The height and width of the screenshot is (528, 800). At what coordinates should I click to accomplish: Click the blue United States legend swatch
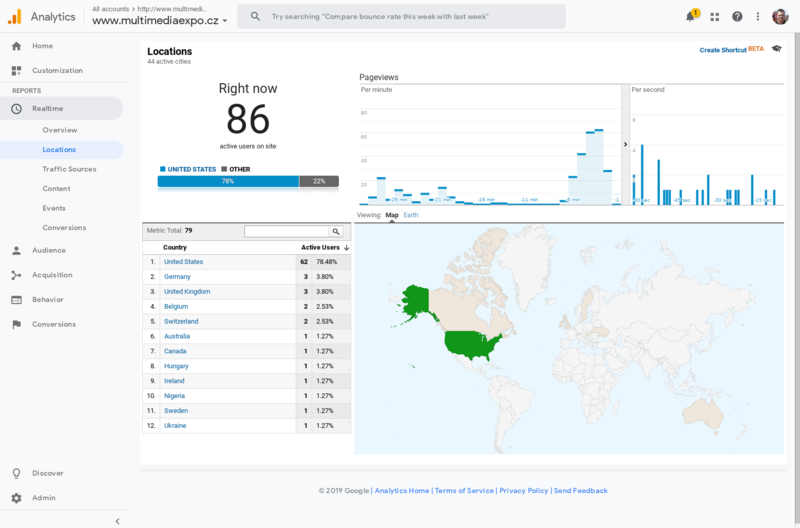coord(163,169)
